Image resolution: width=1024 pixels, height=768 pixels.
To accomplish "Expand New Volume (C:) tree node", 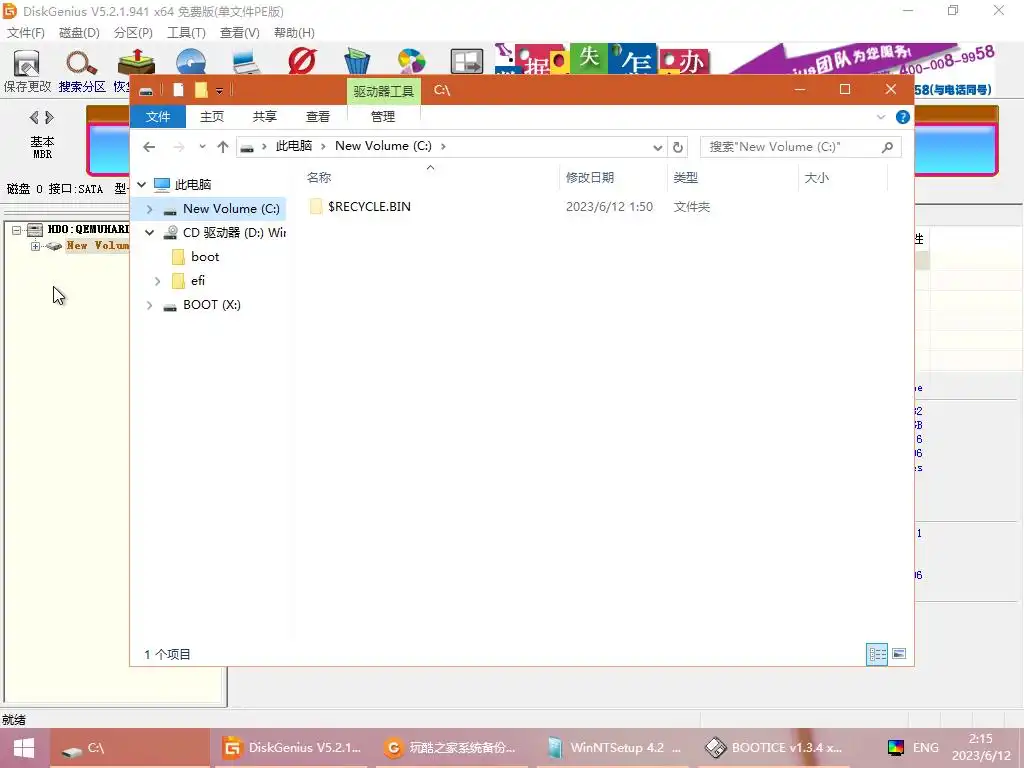I will [x=150, y=209].
